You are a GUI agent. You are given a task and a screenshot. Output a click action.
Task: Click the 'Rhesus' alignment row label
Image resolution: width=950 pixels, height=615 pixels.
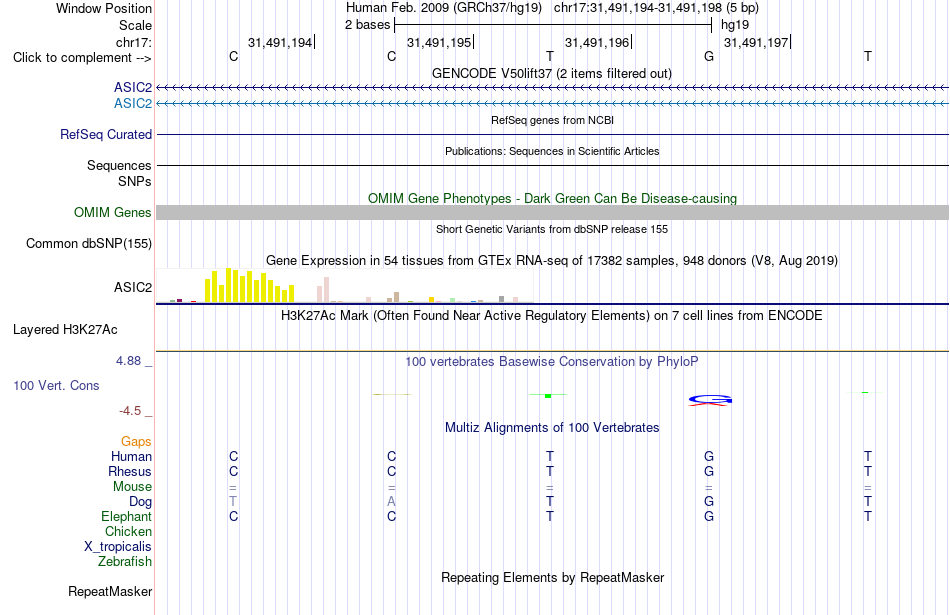130,471
